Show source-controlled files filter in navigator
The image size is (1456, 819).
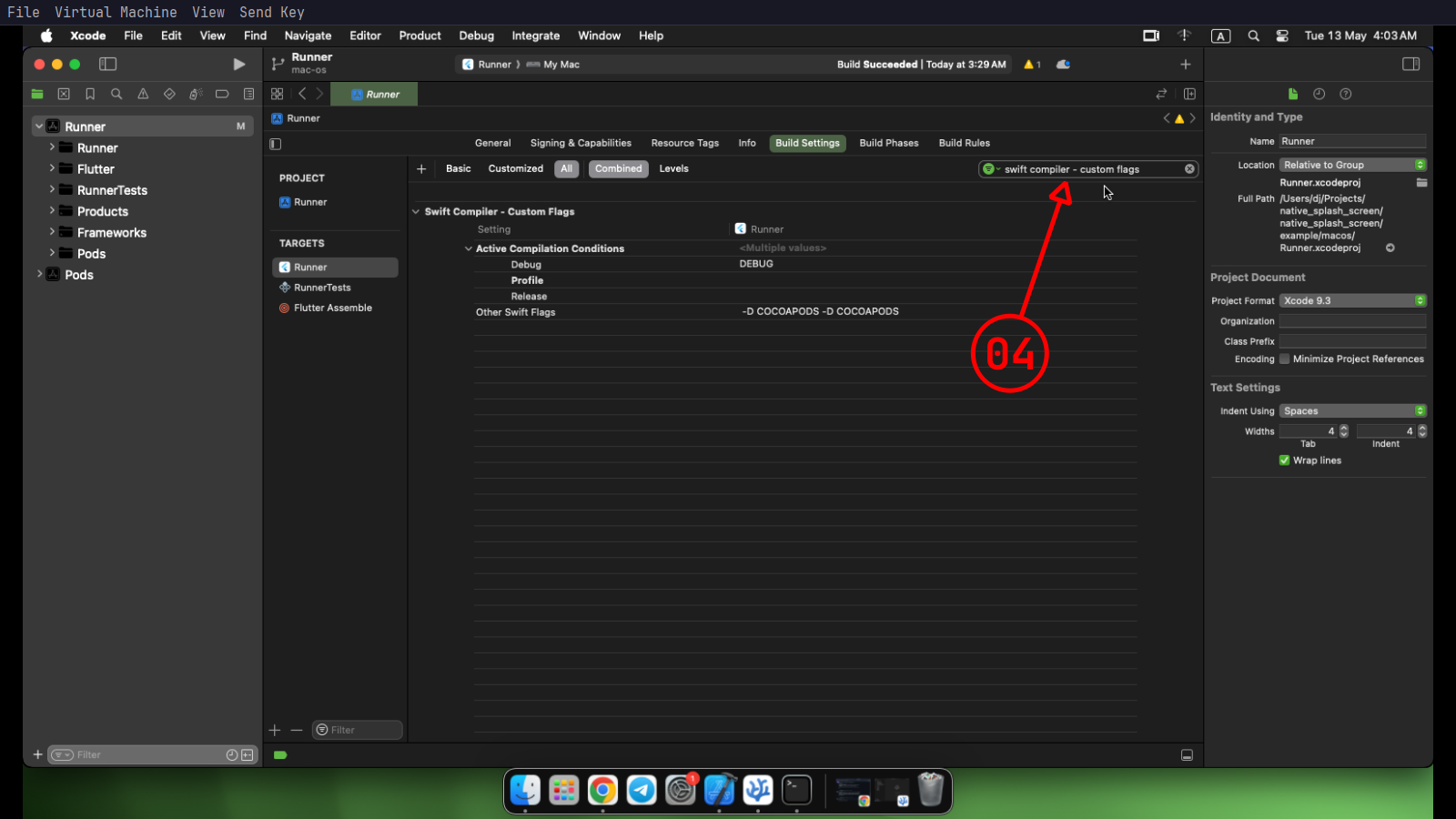tap(248, 755)
